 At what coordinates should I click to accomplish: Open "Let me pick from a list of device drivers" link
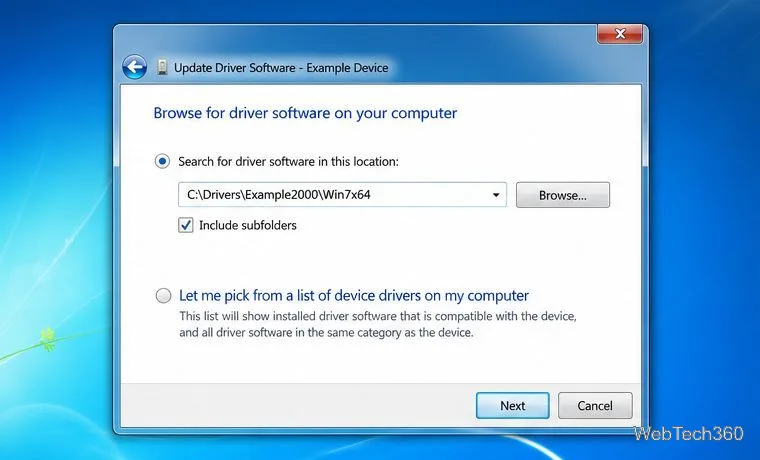(x=354, y=295)
